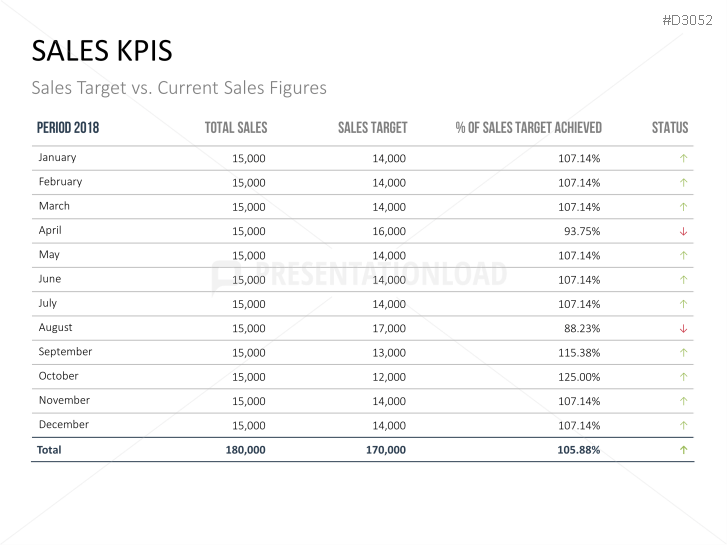Click the #D3052 slide code
Screen dimensions: 727x545
686,19
